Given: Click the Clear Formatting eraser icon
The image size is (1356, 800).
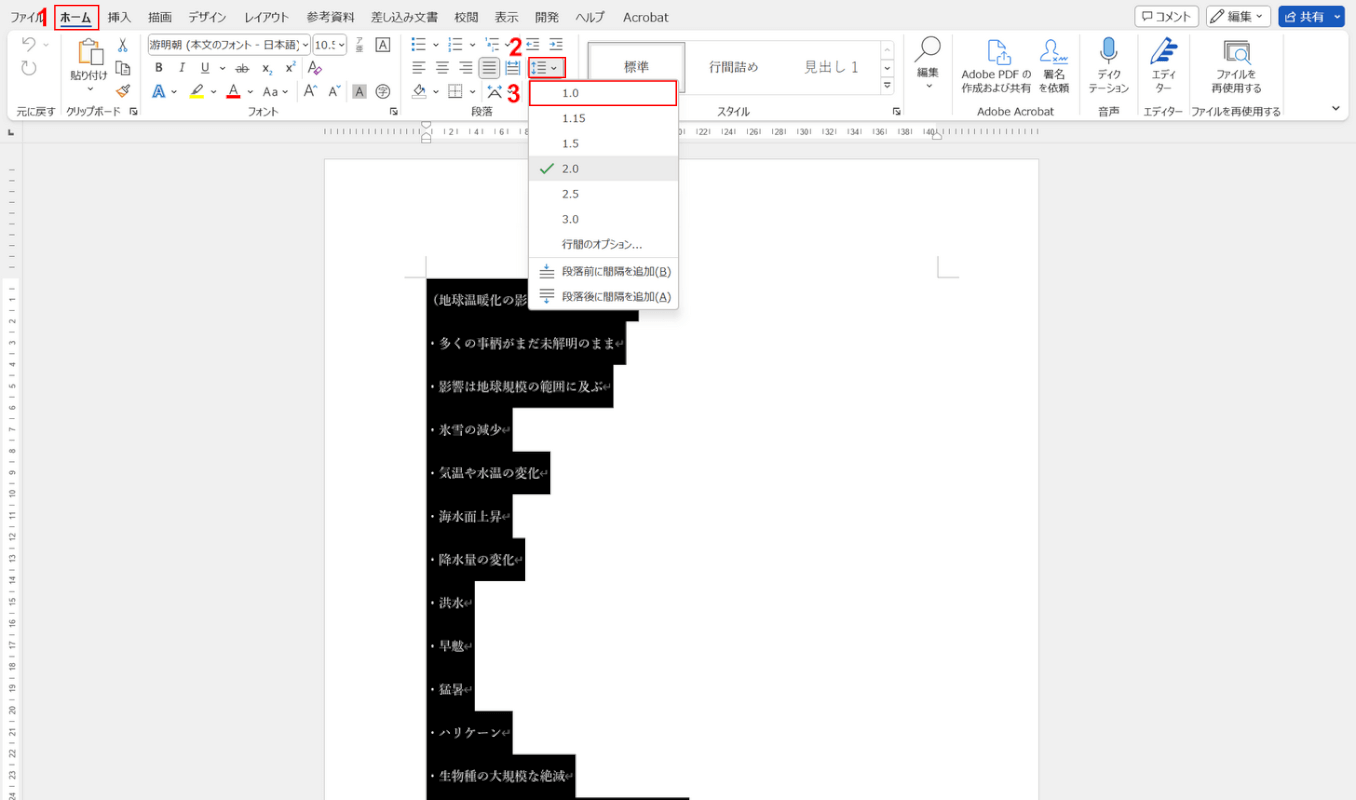Looking at the screenshot, I should pos(315,68).
